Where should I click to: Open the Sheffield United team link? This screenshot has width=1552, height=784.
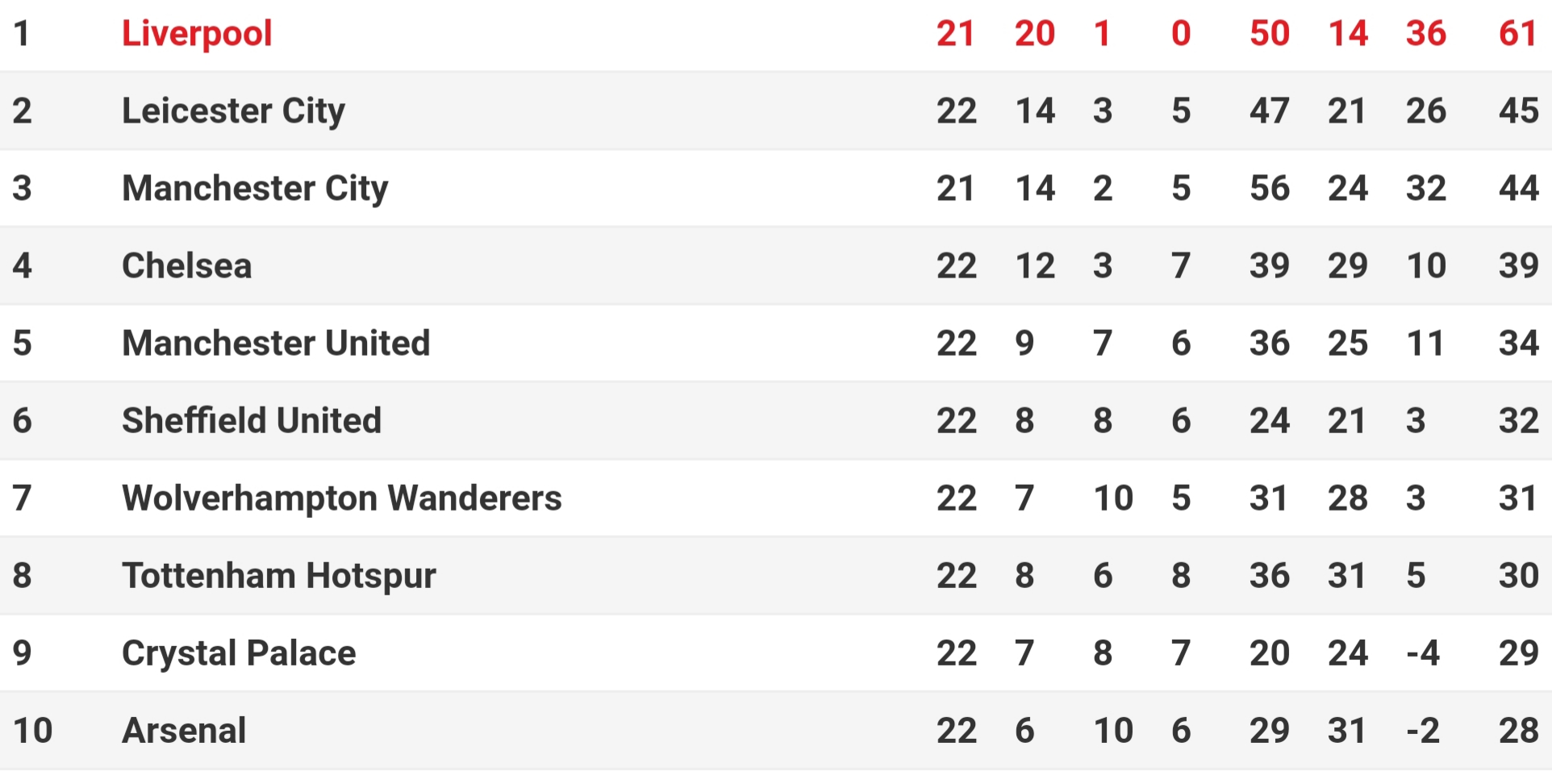click(251, 421)
